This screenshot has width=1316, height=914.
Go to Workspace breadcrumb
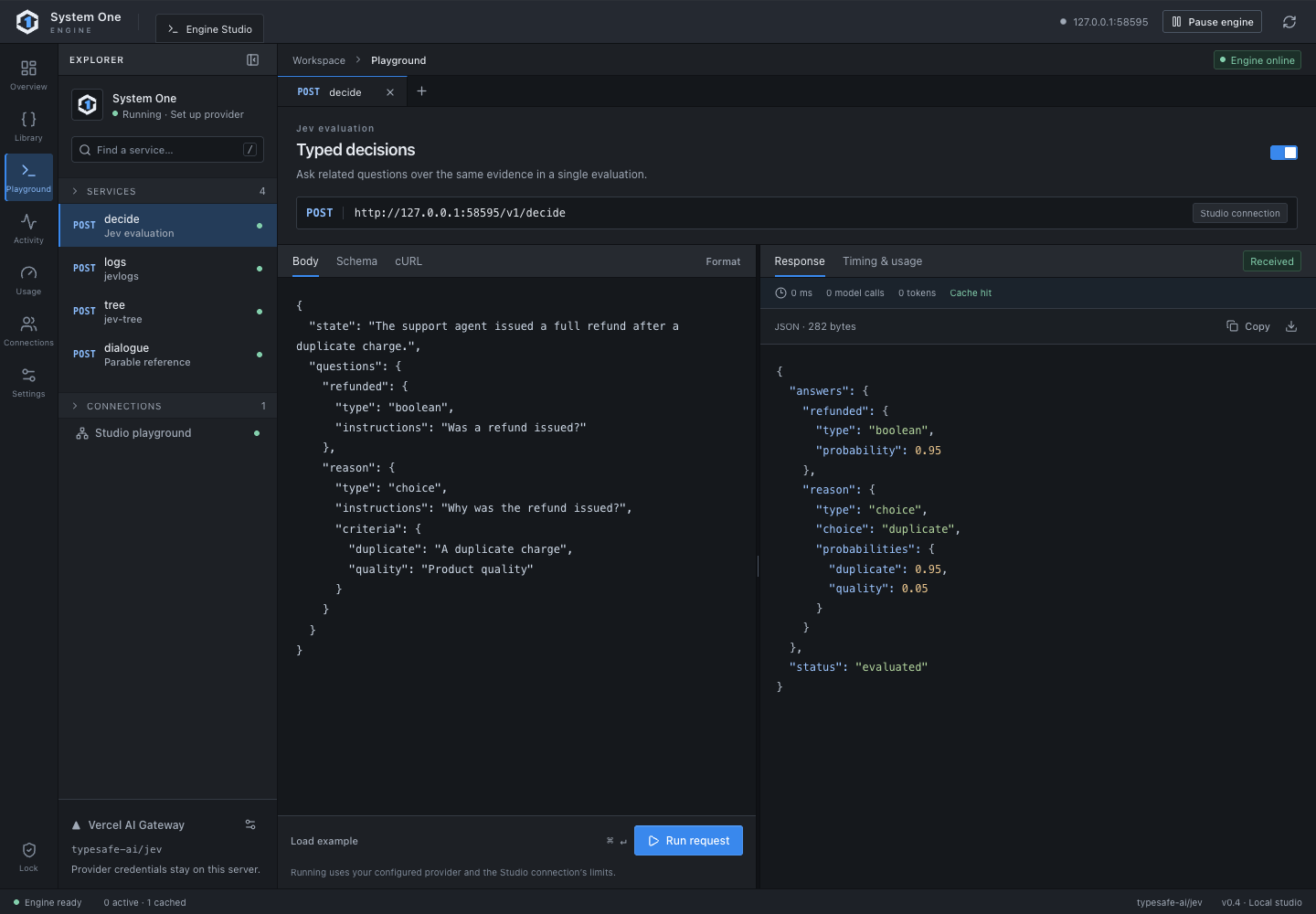(319, 60)
